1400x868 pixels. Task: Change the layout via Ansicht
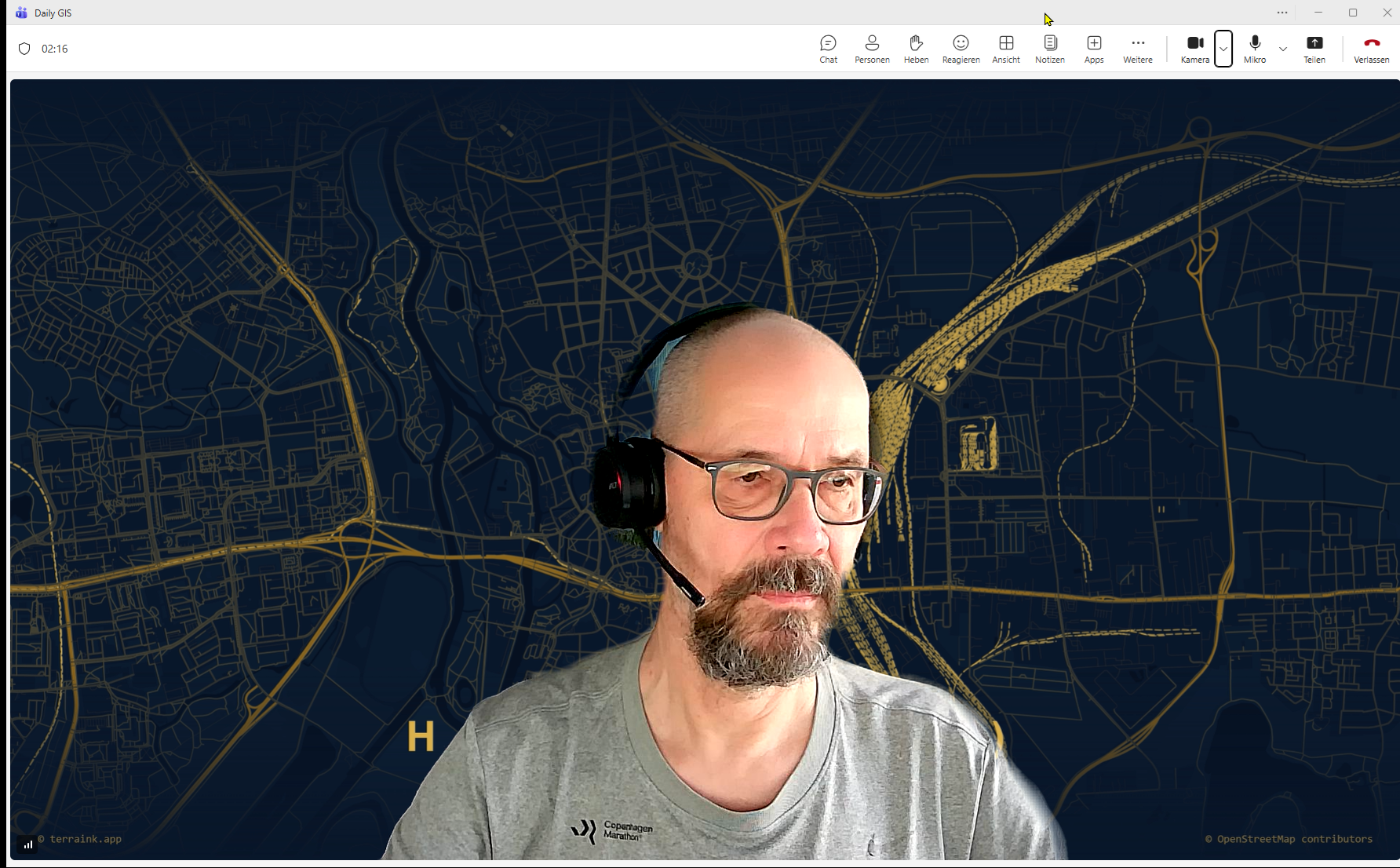(x=1006, y=49)
